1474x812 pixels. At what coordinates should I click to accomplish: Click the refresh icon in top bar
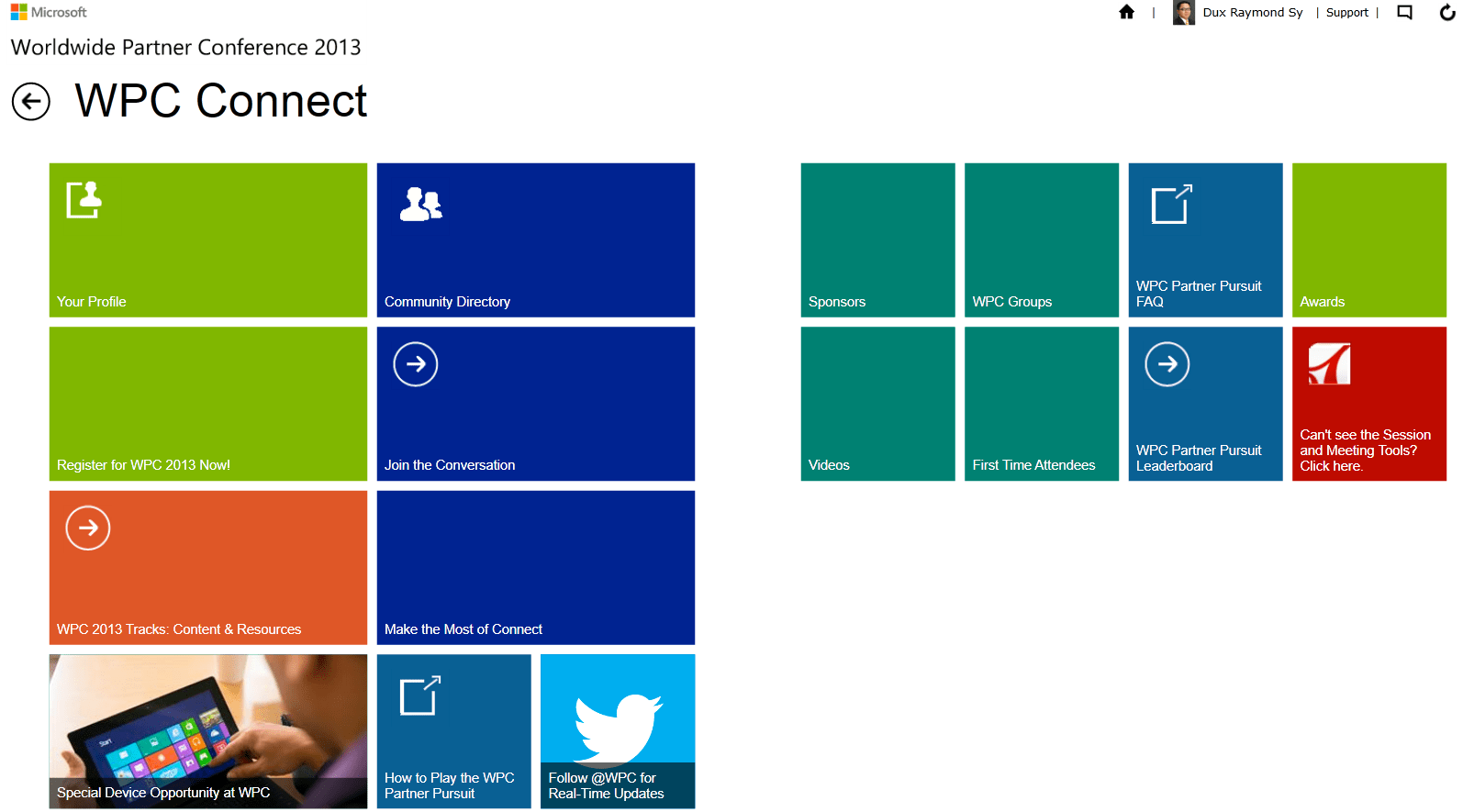click(x=1447, y=12)
